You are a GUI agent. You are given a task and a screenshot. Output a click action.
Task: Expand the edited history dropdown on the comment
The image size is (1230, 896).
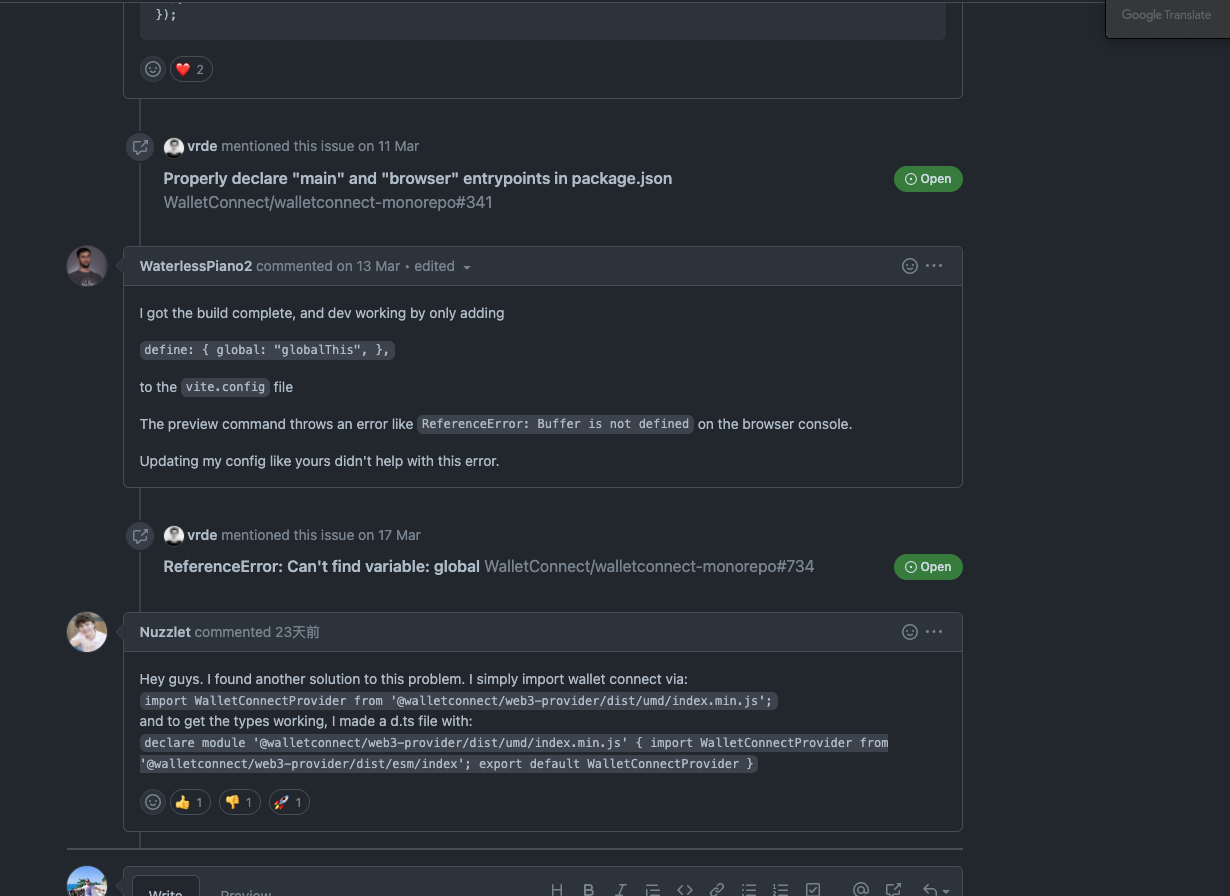click(x=467, y=267)
